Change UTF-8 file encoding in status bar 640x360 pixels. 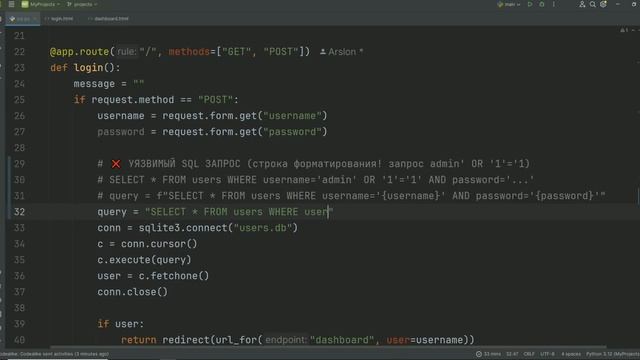(547, 354)
